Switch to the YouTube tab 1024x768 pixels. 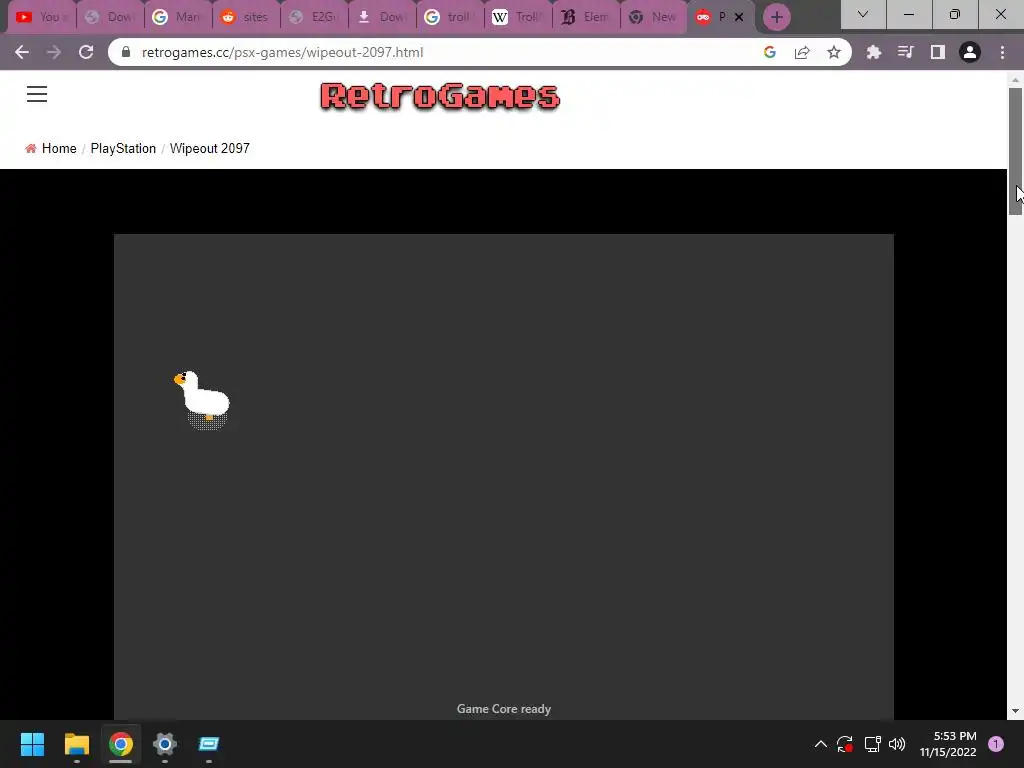click(x=42, y=17)
